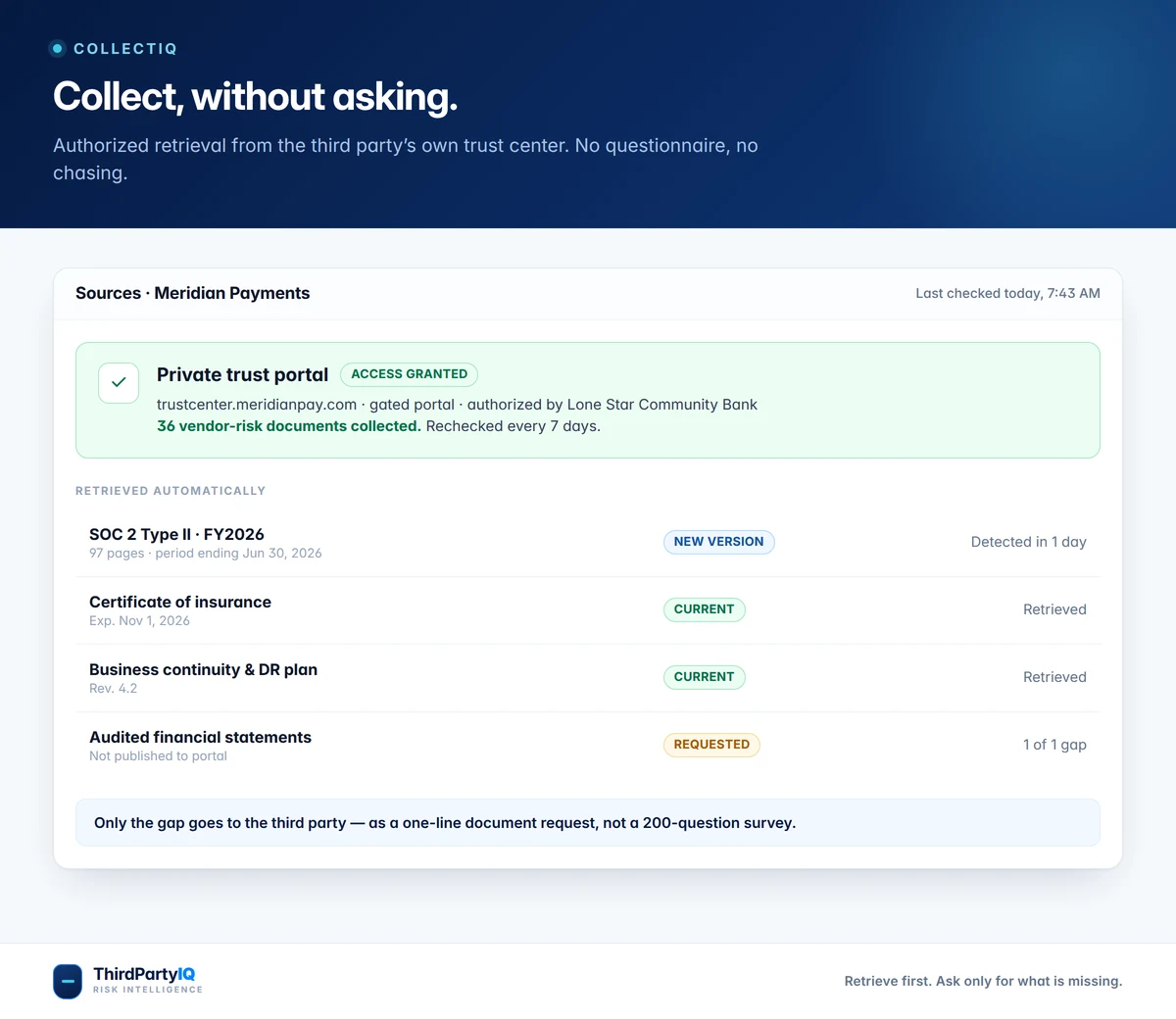Click the REQUESTED badge

711,745
